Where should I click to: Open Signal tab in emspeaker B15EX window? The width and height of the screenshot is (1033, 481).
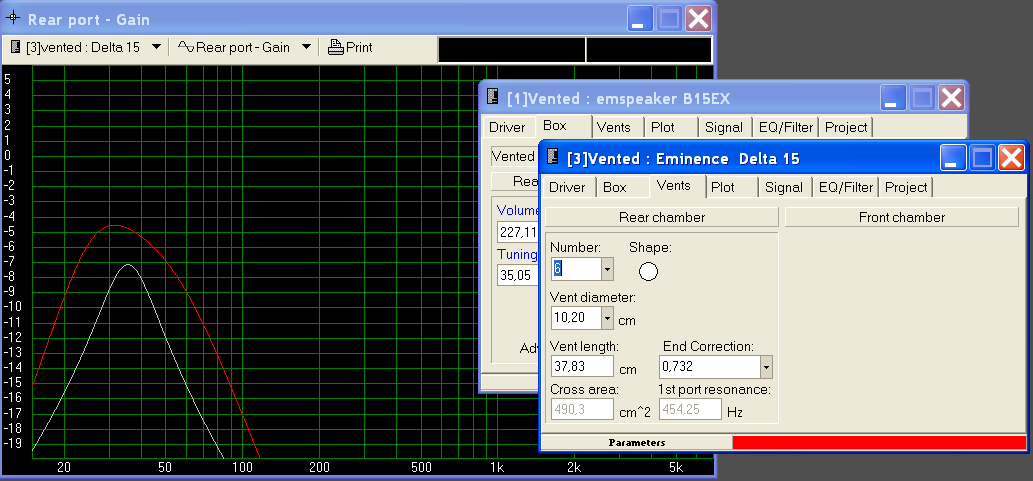[724, 128]
